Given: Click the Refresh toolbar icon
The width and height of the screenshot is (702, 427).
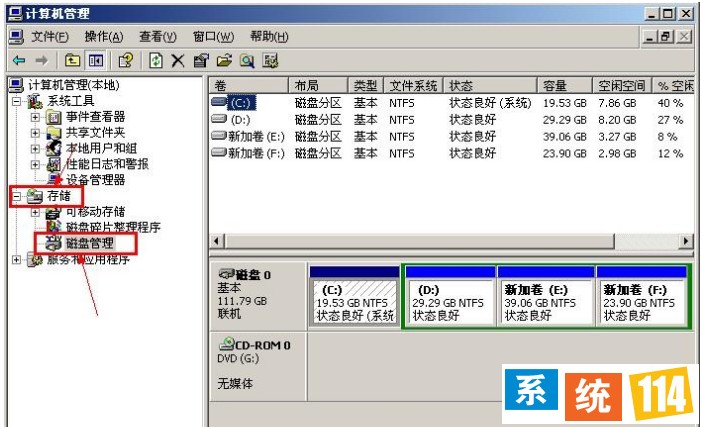Looking at the screenshot, I should (x=155, y=60).
